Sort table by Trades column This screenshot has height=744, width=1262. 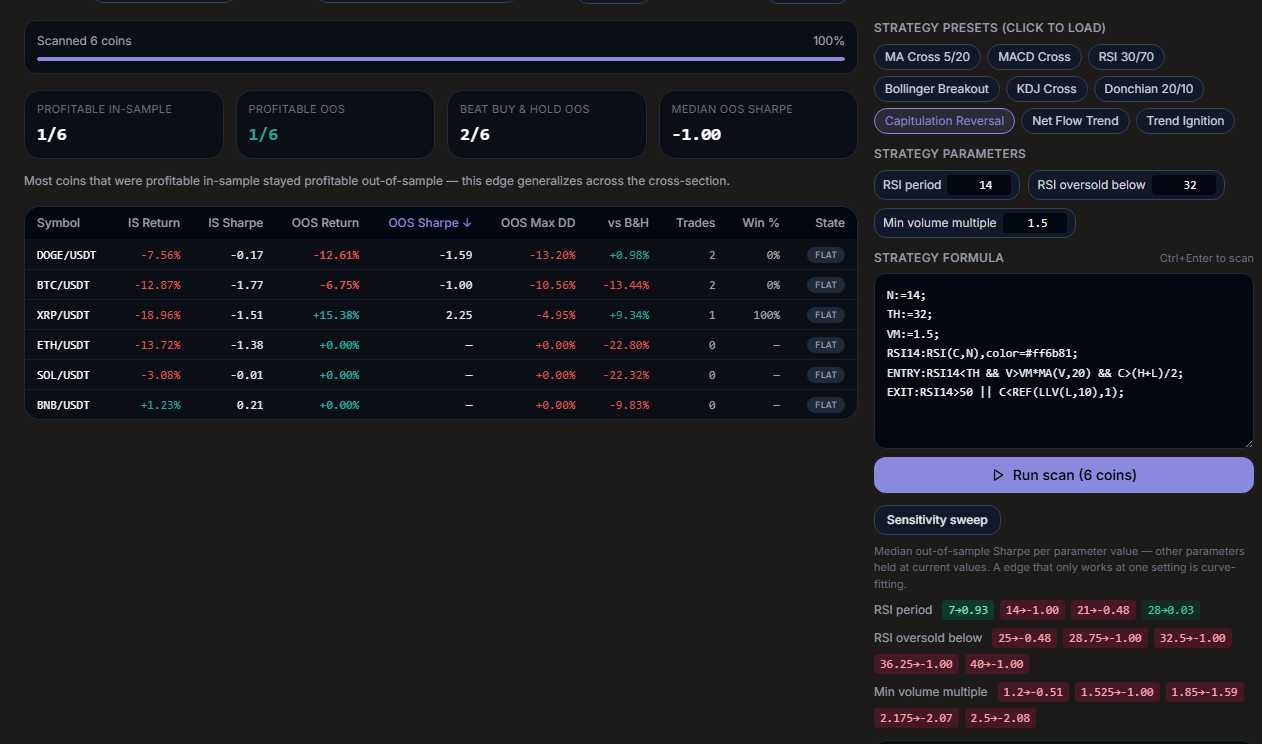[695, 223]
